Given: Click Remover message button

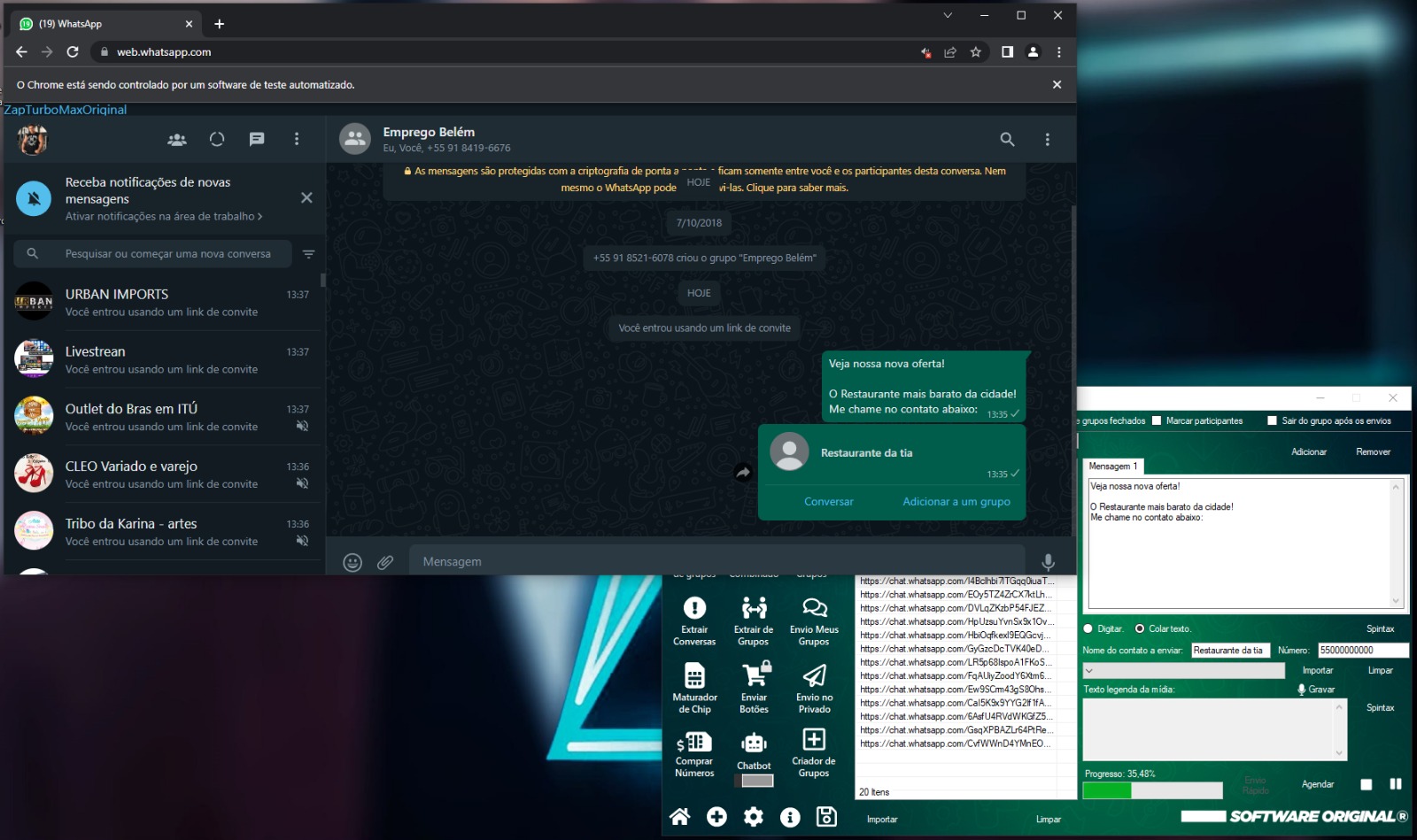Looking at the screenshot, I should [x=1373, y=451].
